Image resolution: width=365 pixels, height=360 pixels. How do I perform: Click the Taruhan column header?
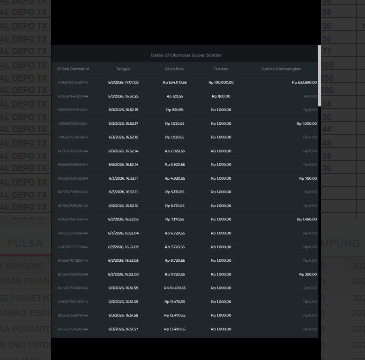tap(221, 69)
